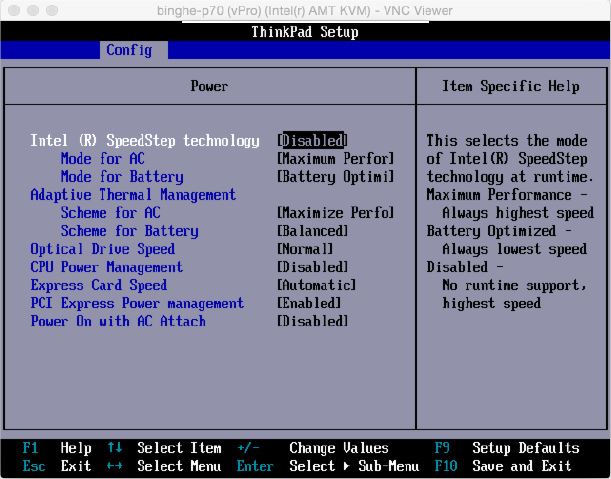This screenshot has width=611, height=479.
Task: Toggle the CPU Power Management [Disabled] value
Action: tap(313, 267)
